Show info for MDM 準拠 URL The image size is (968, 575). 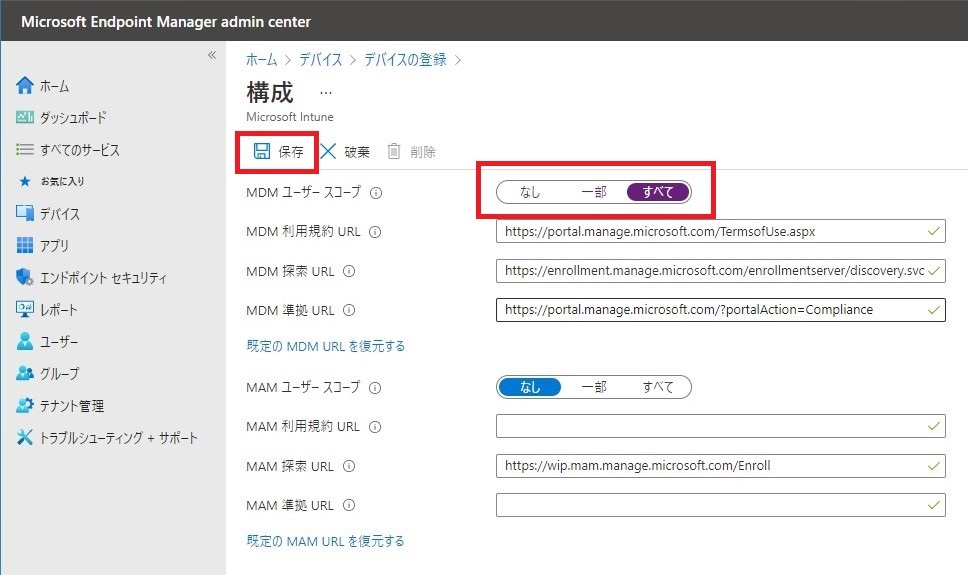click(349, 310)
